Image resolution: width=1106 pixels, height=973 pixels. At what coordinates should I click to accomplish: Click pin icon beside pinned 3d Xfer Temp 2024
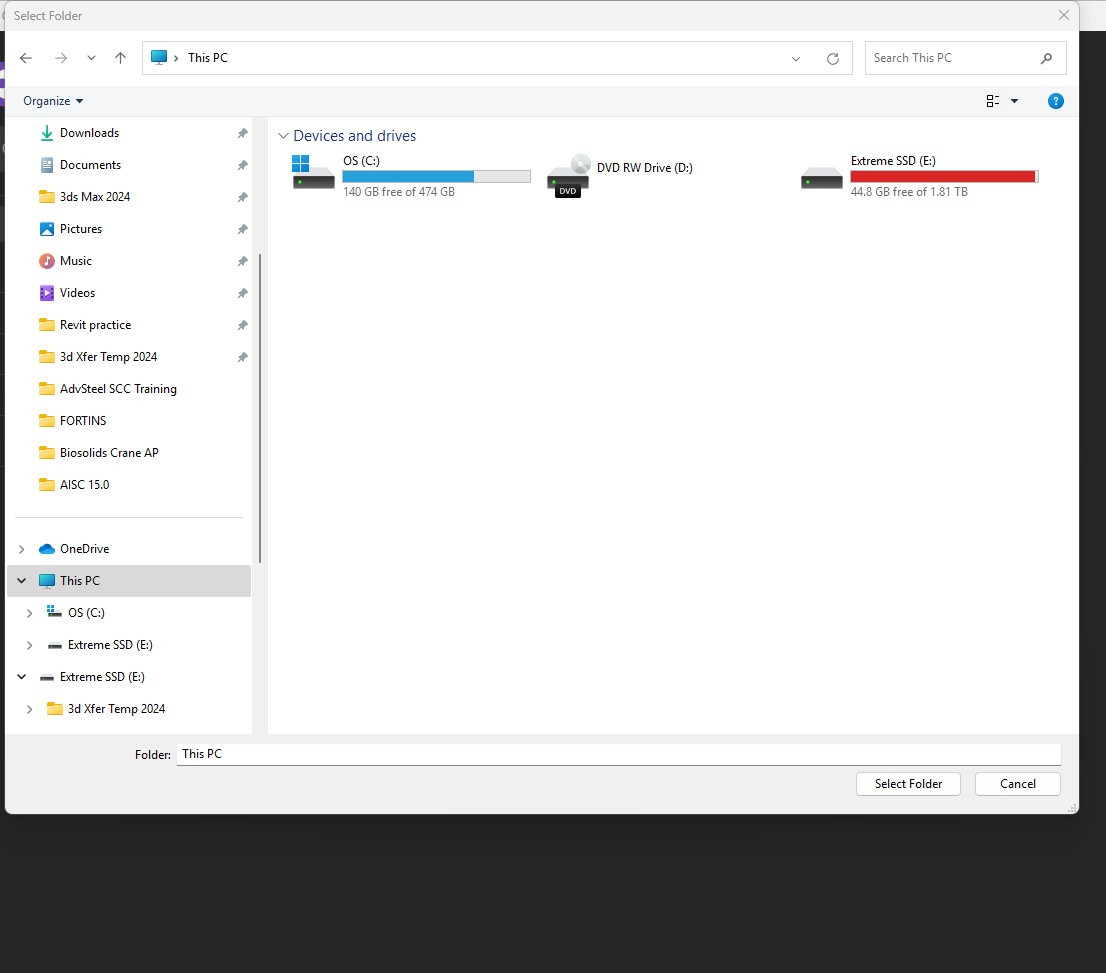coord(242,357)
